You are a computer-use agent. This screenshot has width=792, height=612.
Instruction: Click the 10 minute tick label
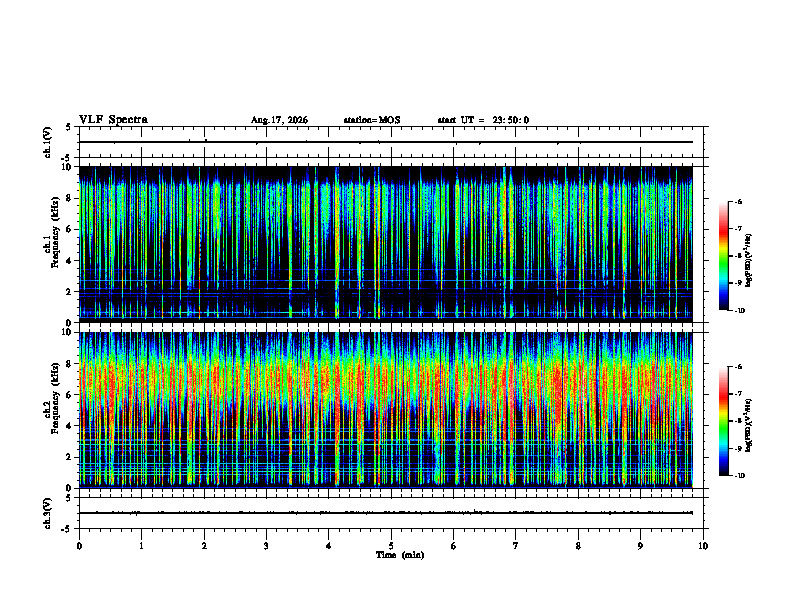tap(703, 546)
